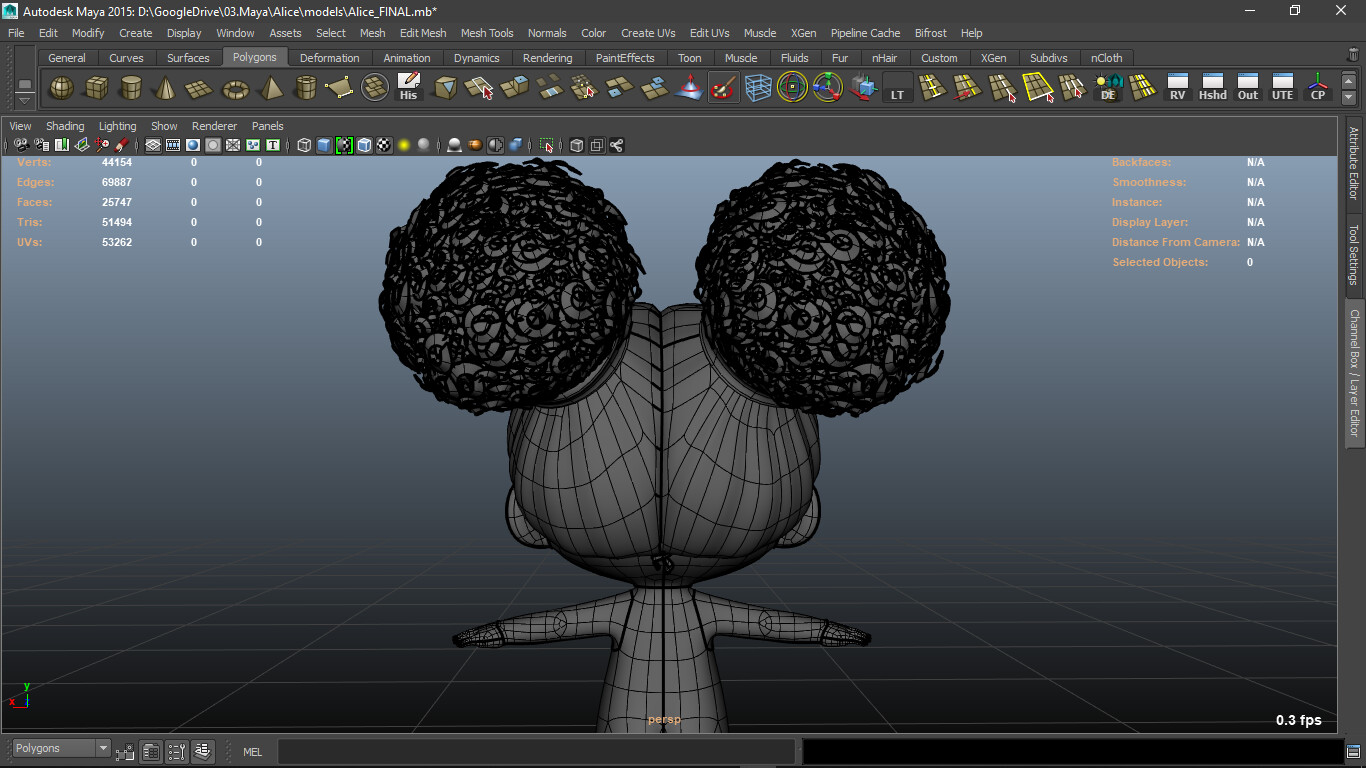Open the 'RV' Render View shelf icon
1366x768 pixels.
pos(1178,88)
